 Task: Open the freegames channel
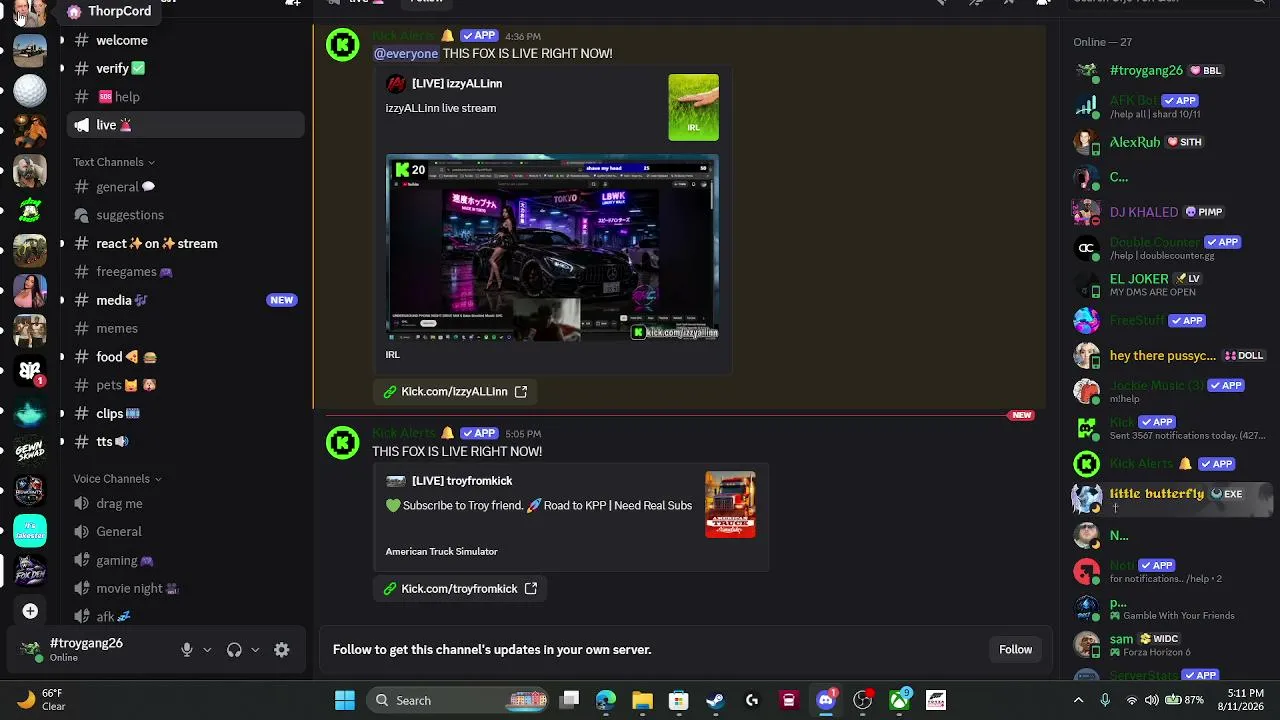(x=186, y=272)
